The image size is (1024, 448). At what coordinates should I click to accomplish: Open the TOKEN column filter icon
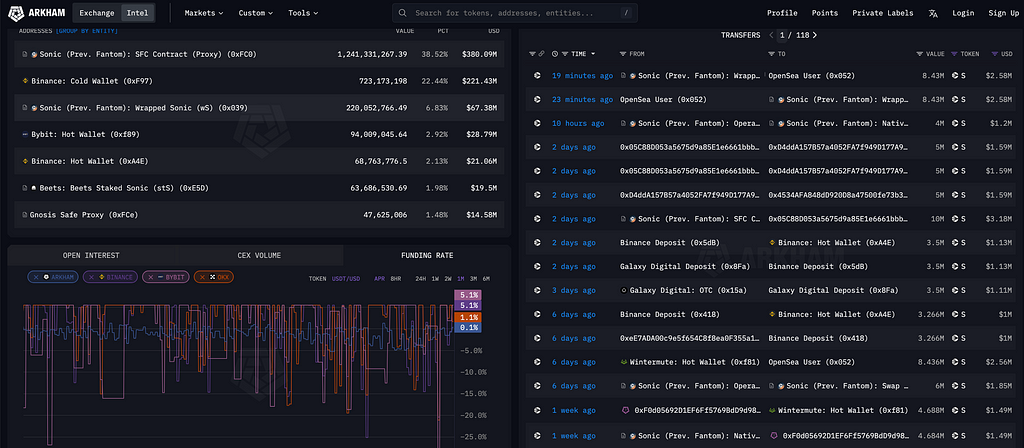pyautogui.click(x=955, y=54)
